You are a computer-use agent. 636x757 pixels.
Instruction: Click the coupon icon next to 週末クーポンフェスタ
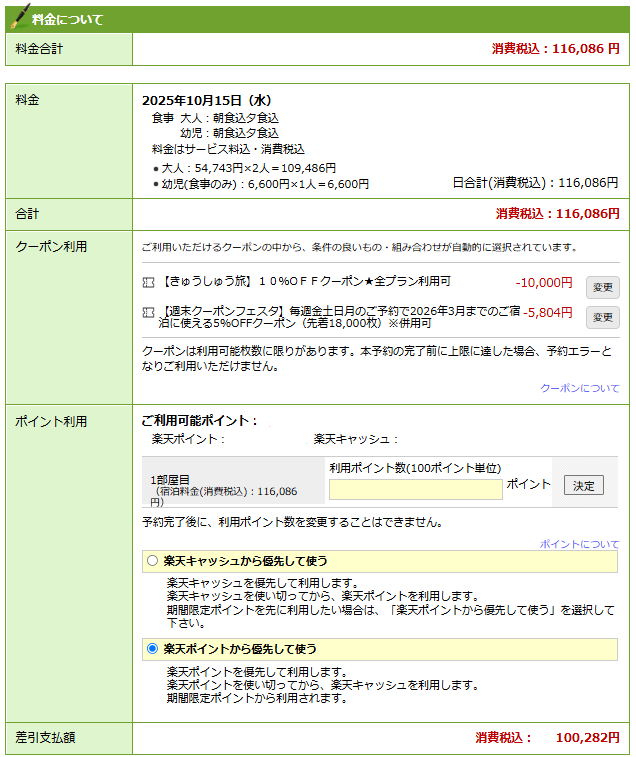(x=149, y=312)
